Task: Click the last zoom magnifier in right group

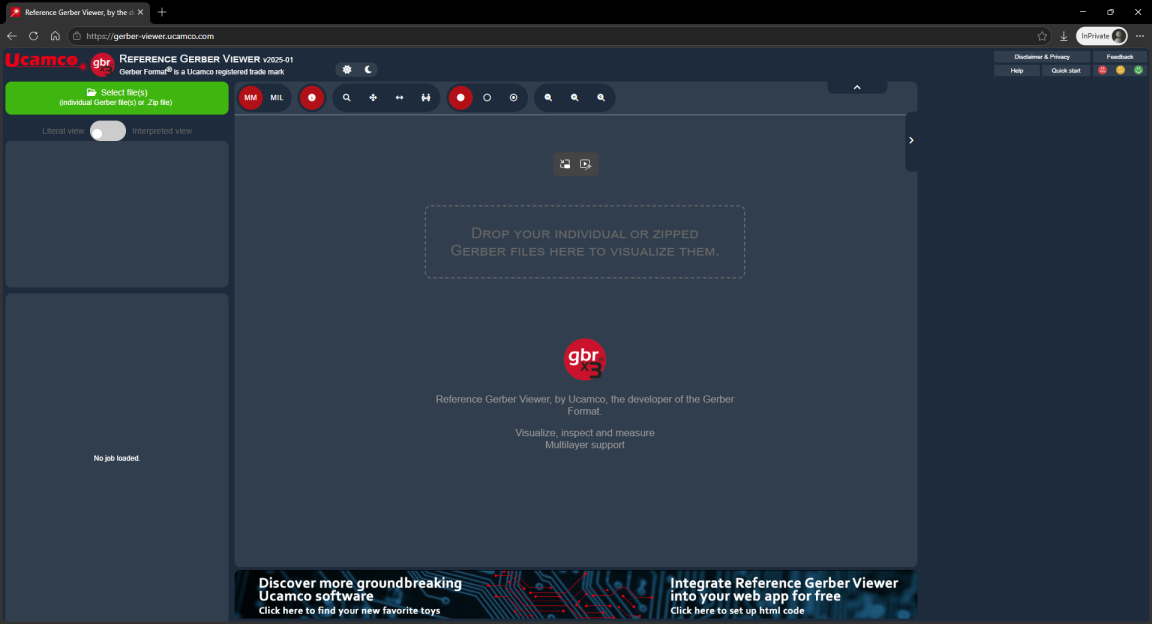Action: [601, 98]
